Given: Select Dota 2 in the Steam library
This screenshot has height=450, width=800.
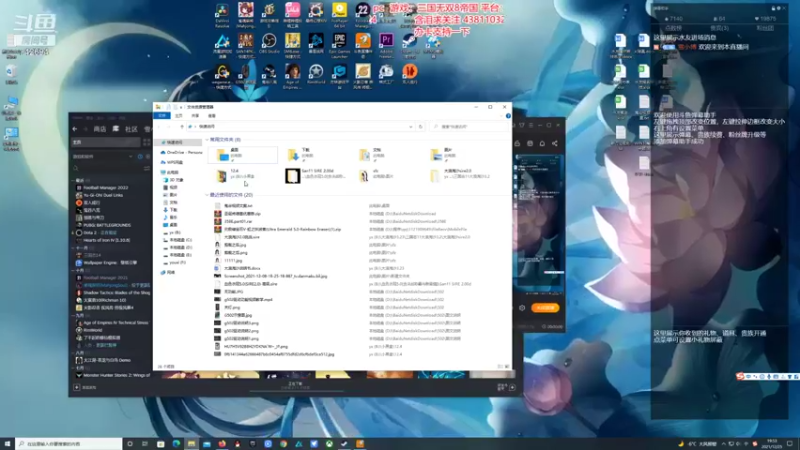Looking at the screenshot, I should pos(97,233).
